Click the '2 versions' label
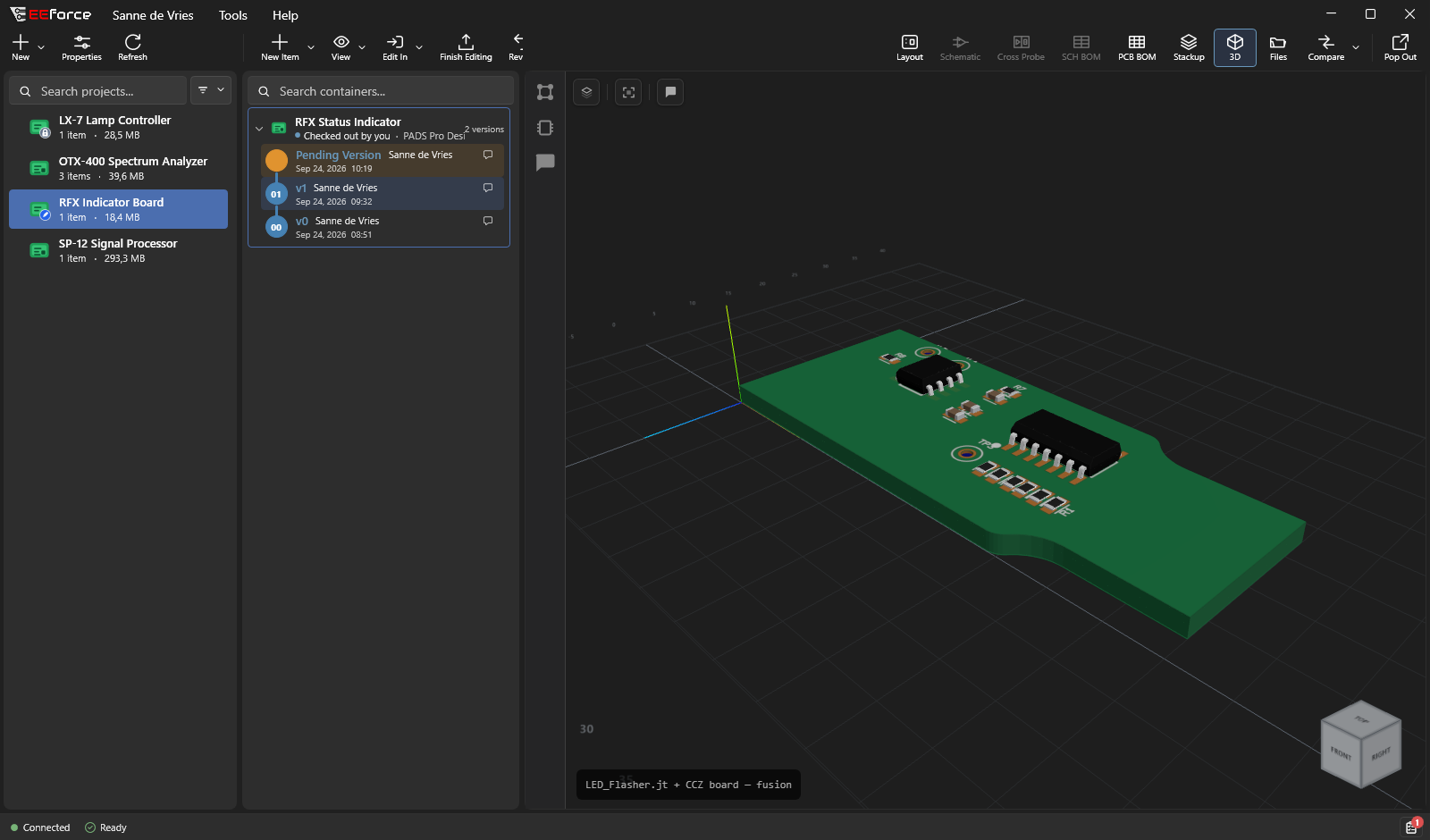The image size is (1430, 840). pyautogui.click(x=484, y=130)
